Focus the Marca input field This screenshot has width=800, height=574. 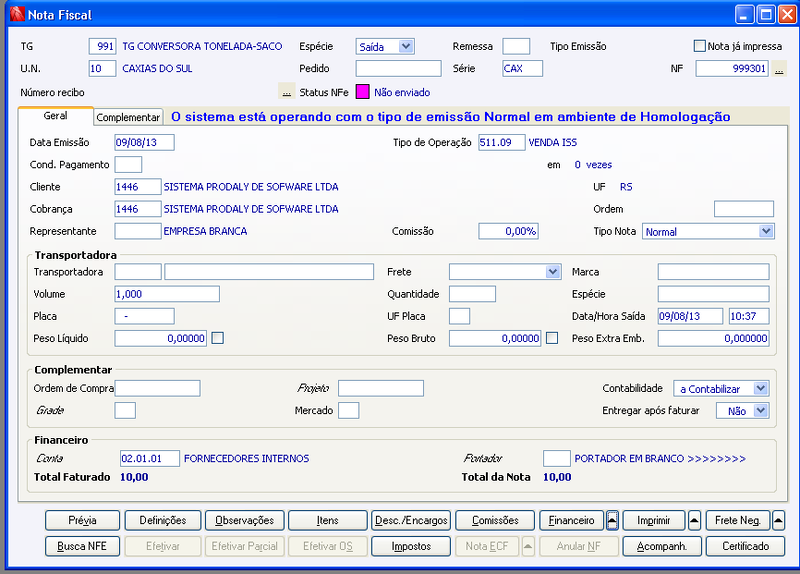click(x=713, y=272)
